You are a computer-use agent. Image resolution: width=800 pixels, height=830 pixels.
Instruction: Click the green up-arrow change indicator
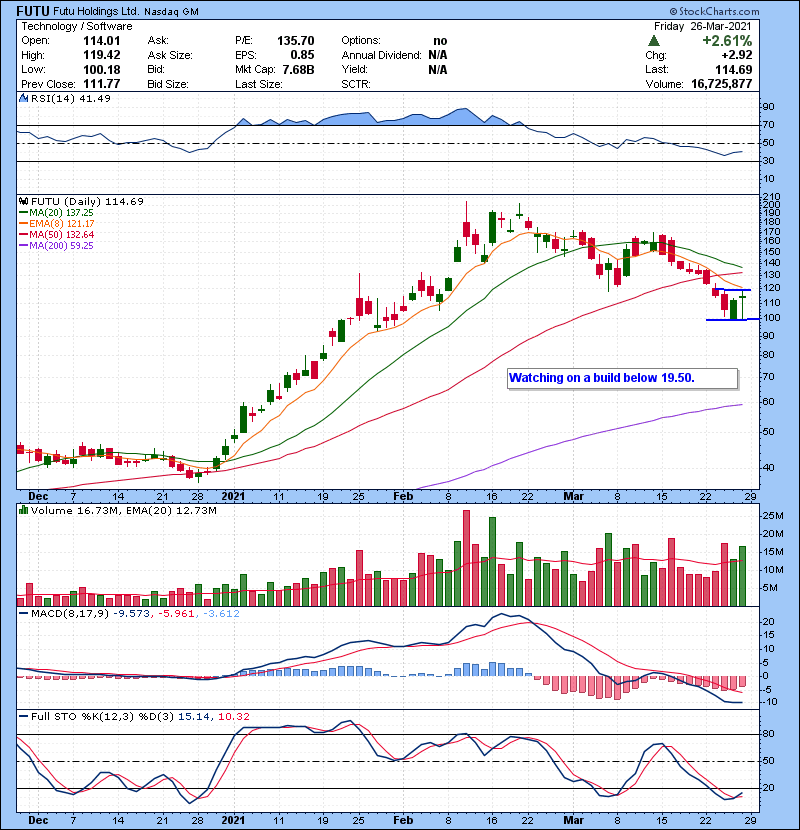click(653, 40)
